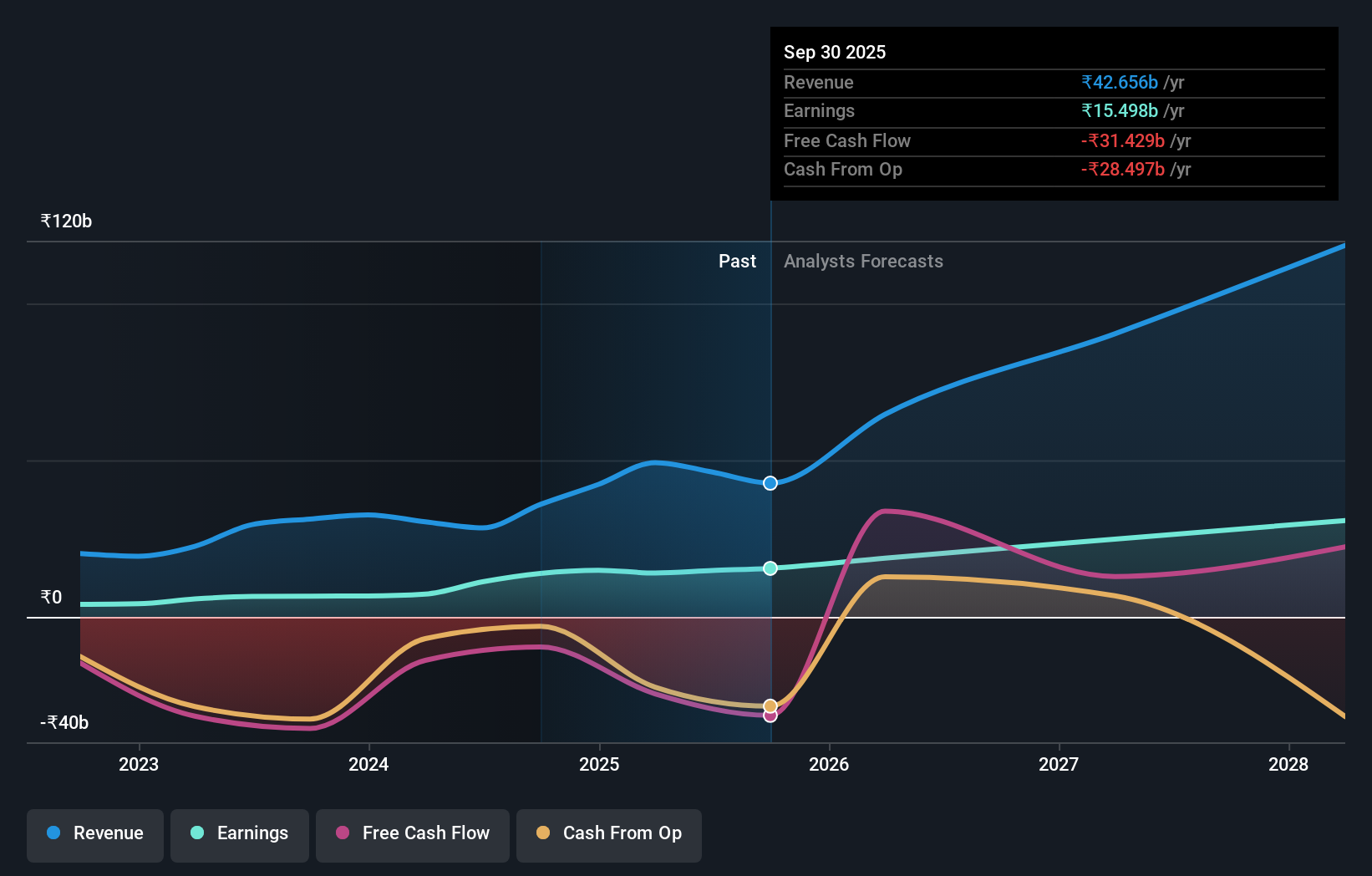This screenshot has height=876, width=1372.
Task: Click the Revenue legend dot icon
Action: tap(53, 833)
